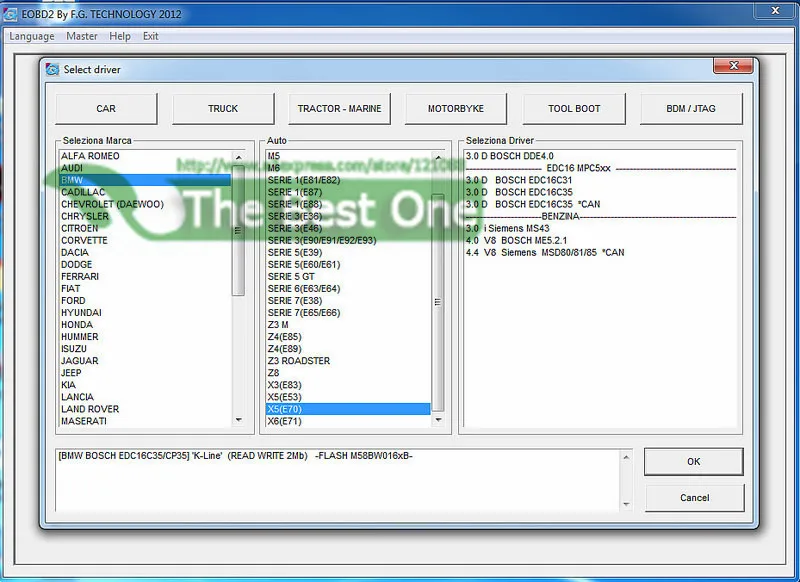Click the Auto list scrollbar thumb
This screenshot has width=800, height=582.
pos(438,302)
